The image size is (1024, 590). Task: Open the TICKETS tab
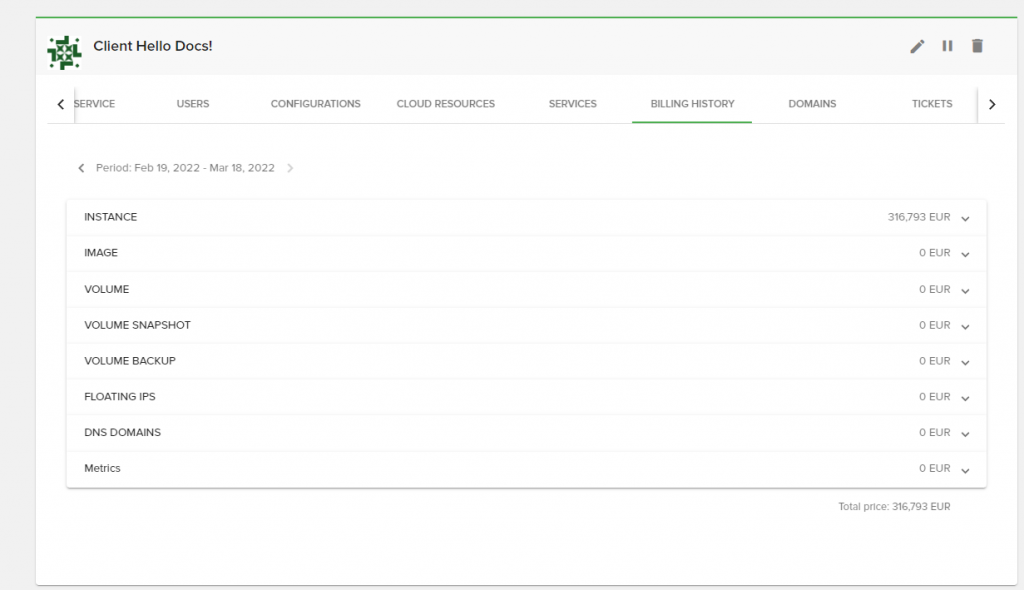(x=932, y=104)
